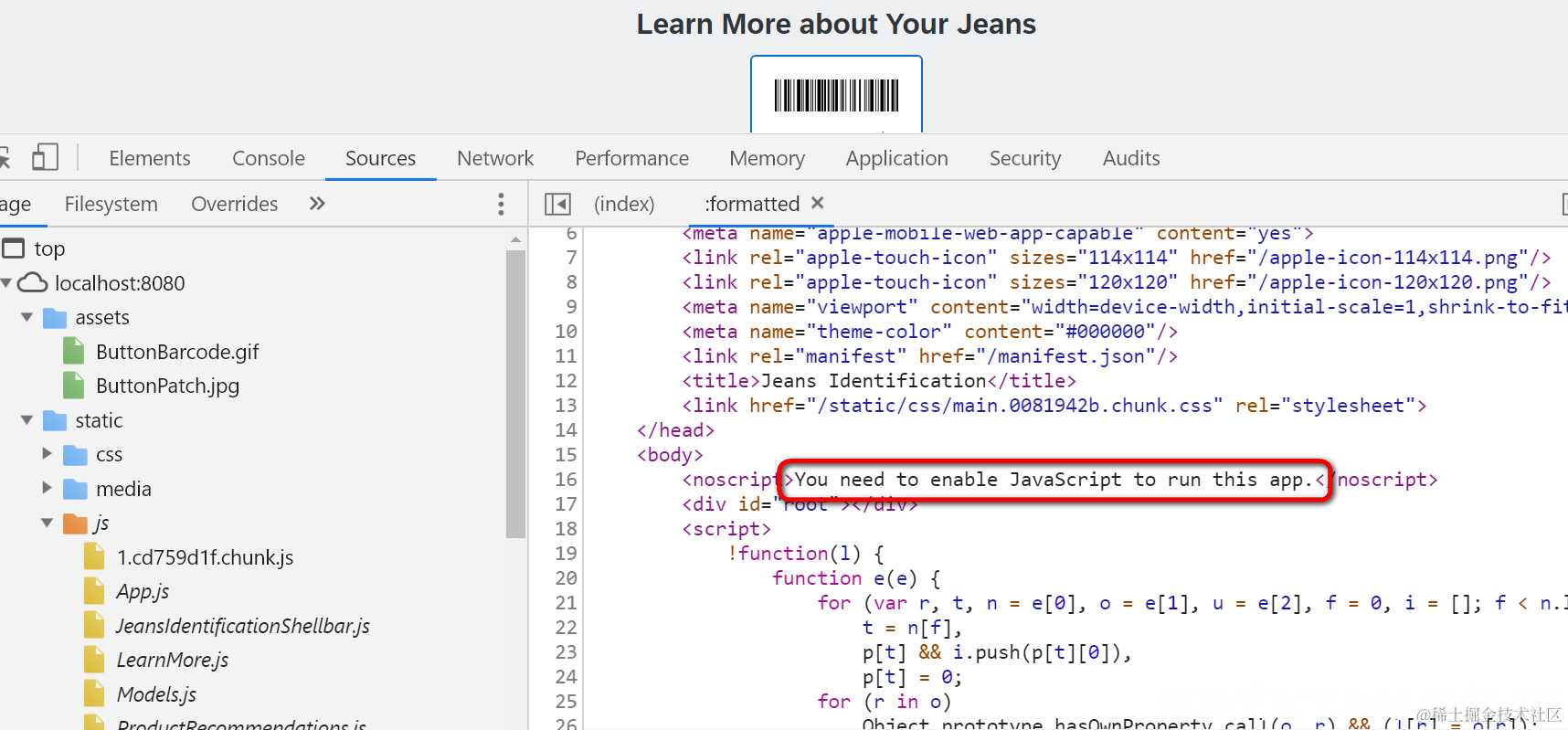The height and width of the screenshot is (730, 1568).
Task: Open the ButtonPatch.jpg file
Action: [167, 386]
